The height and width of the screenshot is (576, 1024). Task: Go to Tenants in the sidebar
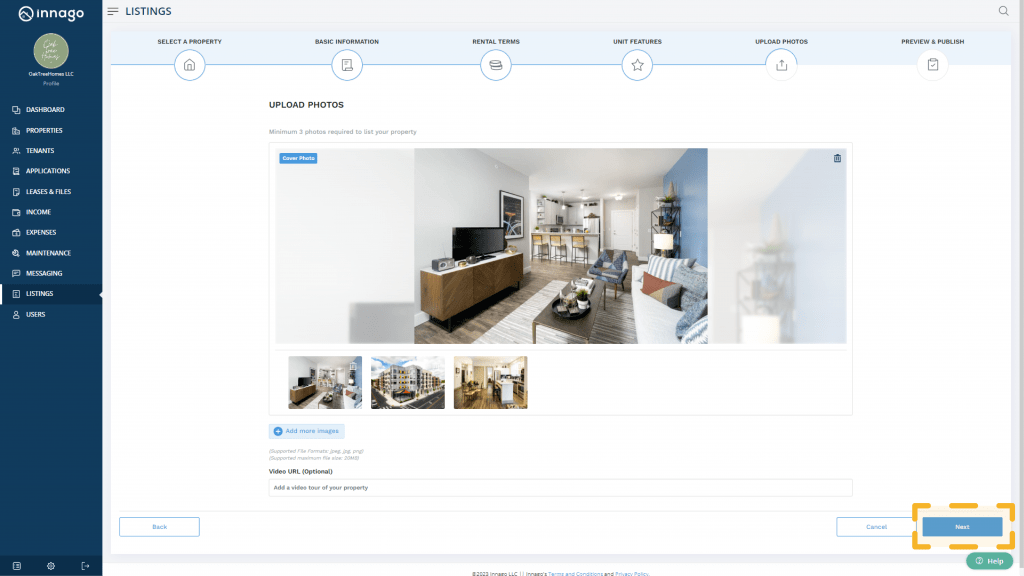40,151
